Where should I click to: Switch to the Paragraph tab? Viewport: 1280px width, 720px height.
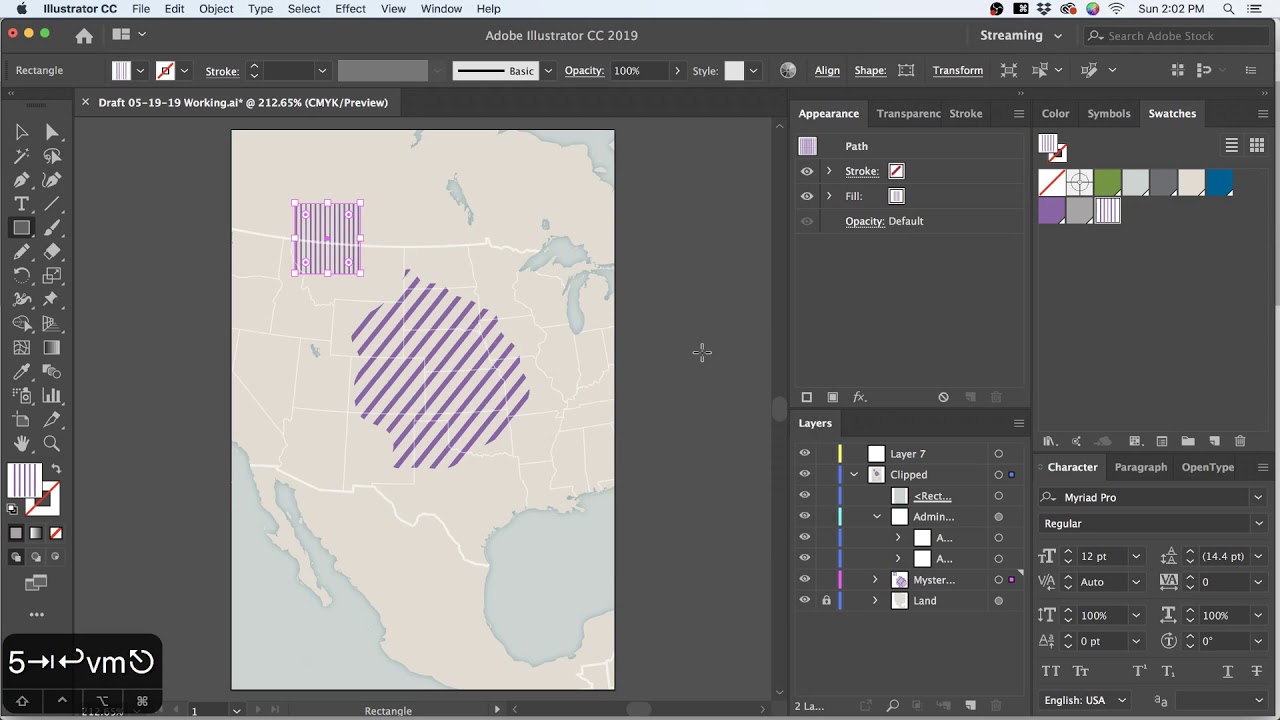point(1140,467)
